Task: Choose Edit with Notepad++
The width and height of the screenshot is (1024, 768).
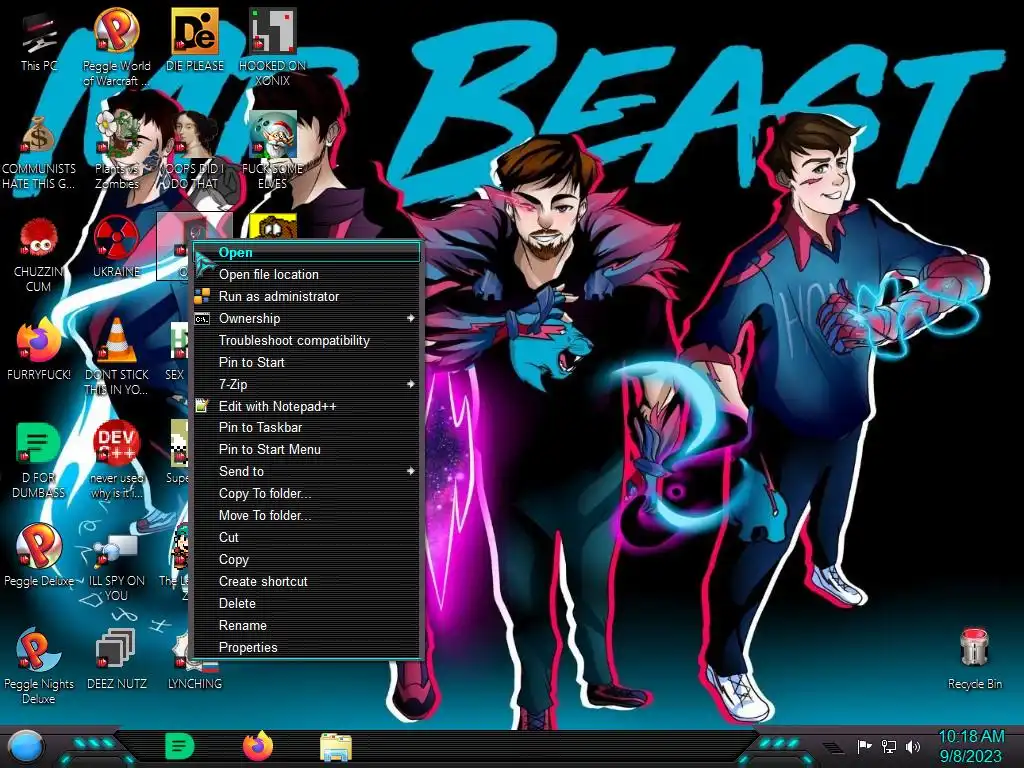Action: (306, 406)
